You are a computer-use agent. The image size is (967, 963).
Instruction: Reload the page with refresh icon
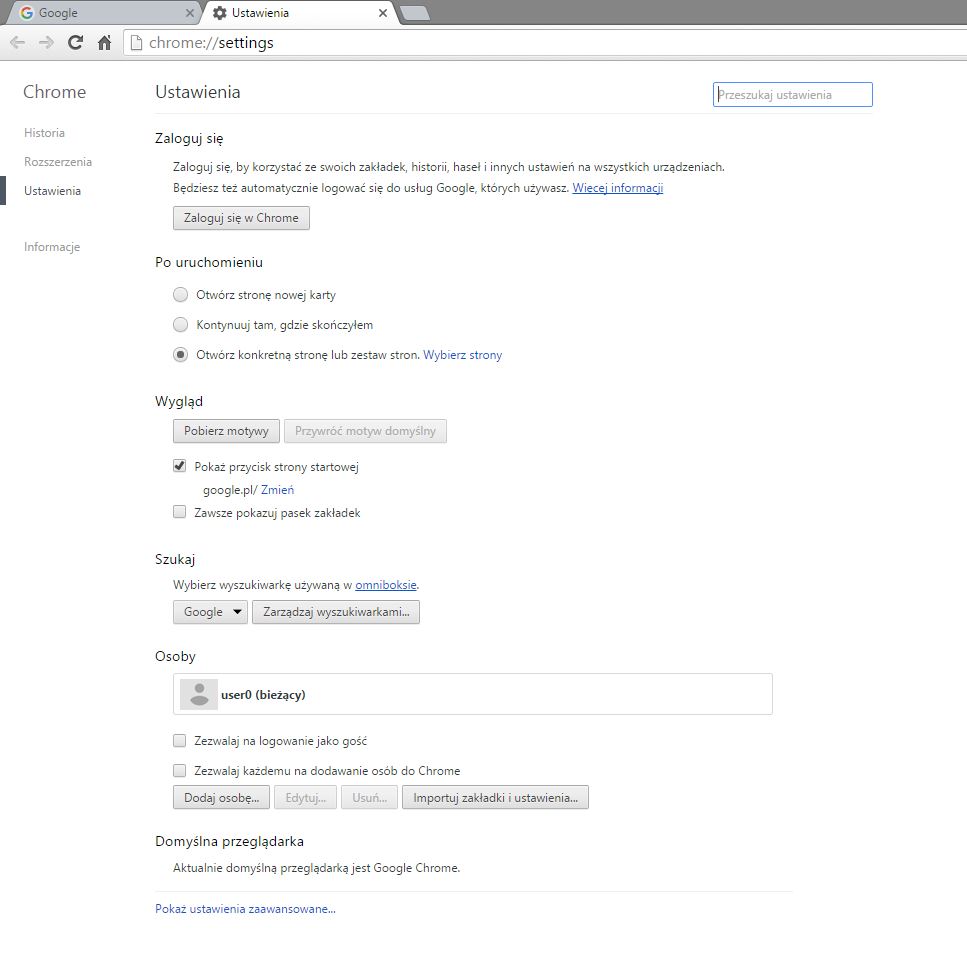75,43
